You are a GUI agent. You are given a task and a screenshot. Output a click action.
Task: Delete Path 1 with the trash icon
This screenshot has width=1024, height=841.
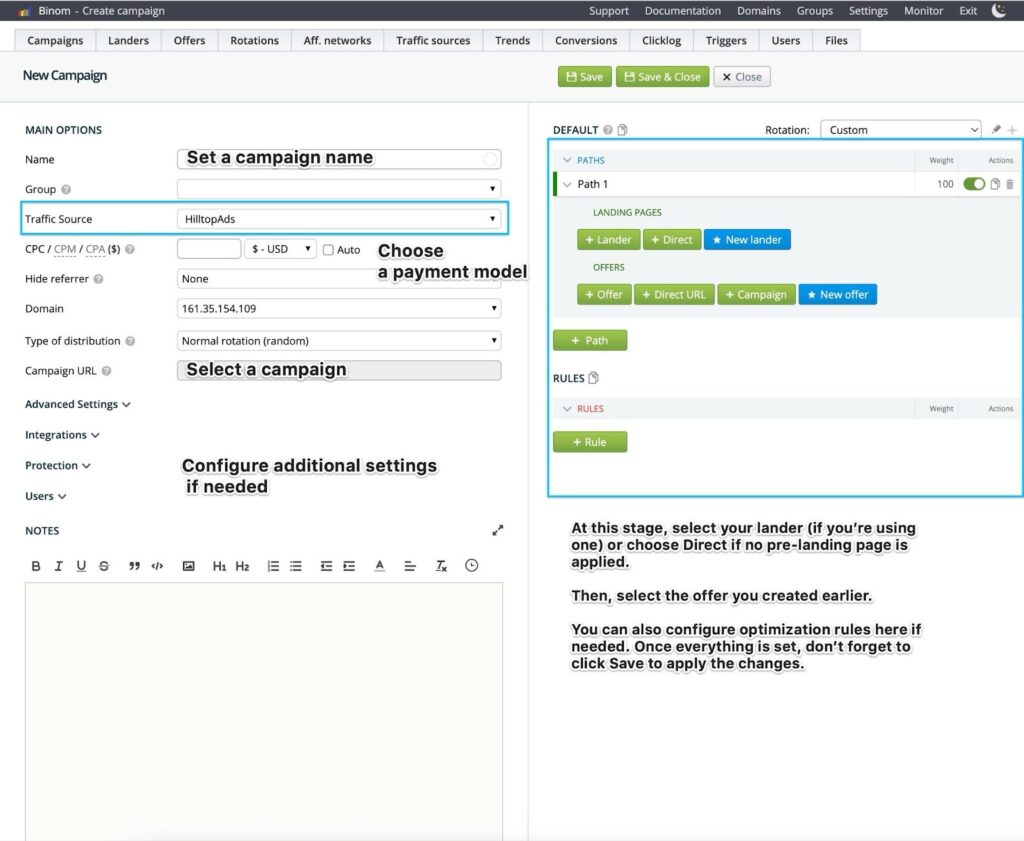point(1009,184)
